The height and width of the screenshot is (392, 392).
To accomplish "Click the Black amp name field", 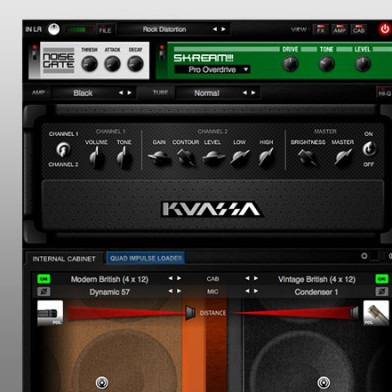I will pyautogui.click(x=83, y=93).
